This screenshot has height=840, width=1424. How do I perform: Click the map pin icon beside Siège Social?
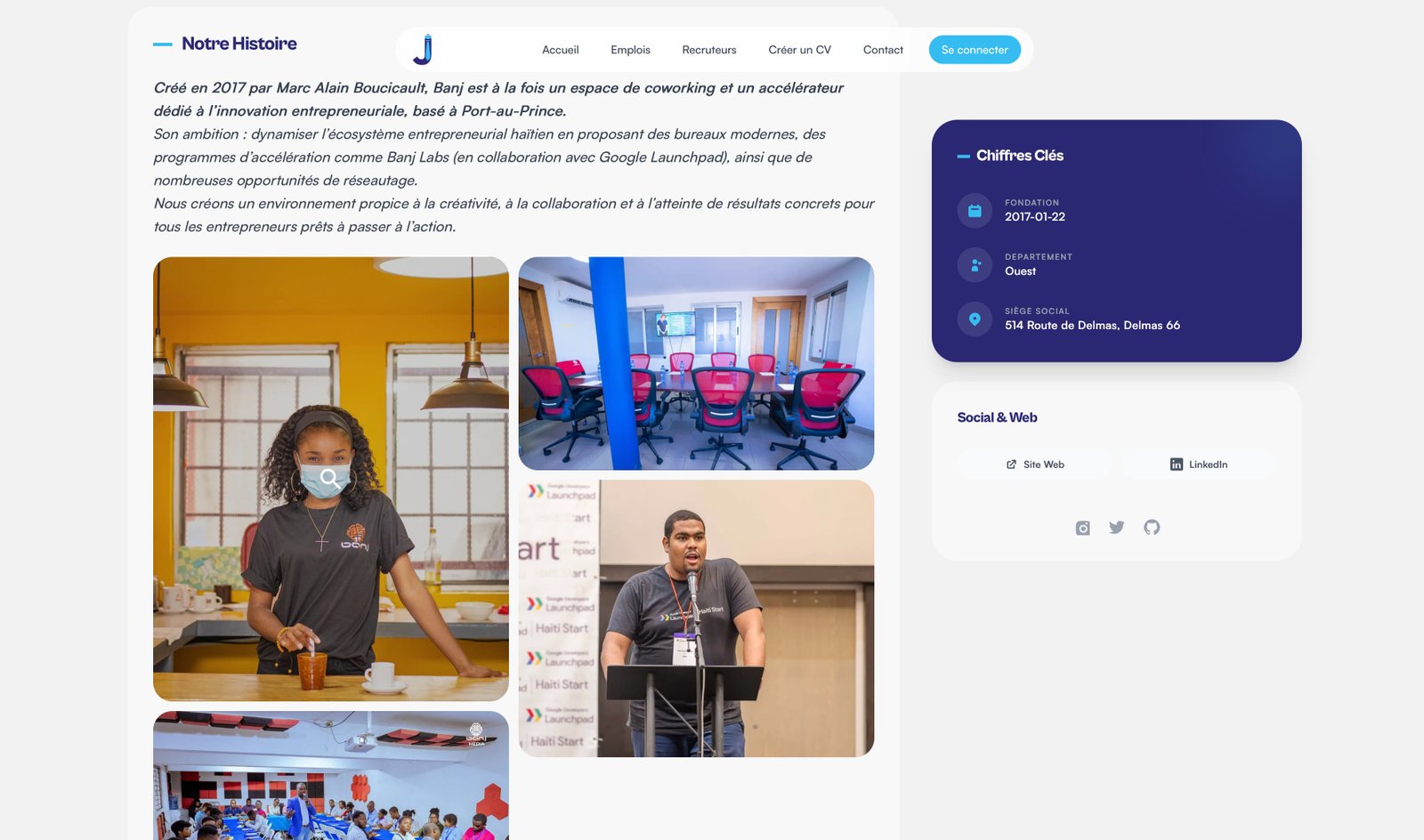[975, 319]
